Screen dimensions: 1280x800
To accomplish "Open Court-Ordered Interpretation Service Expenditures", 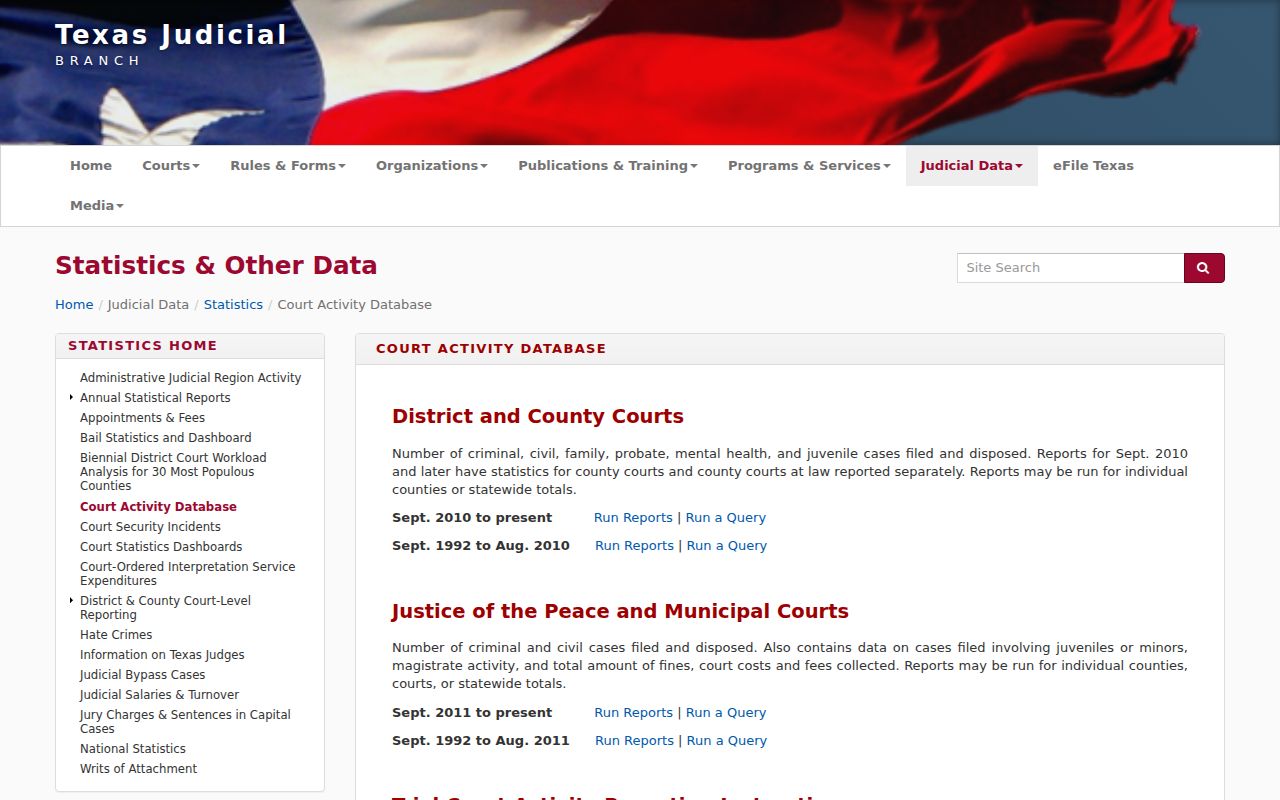I will [x=188, y=574].
